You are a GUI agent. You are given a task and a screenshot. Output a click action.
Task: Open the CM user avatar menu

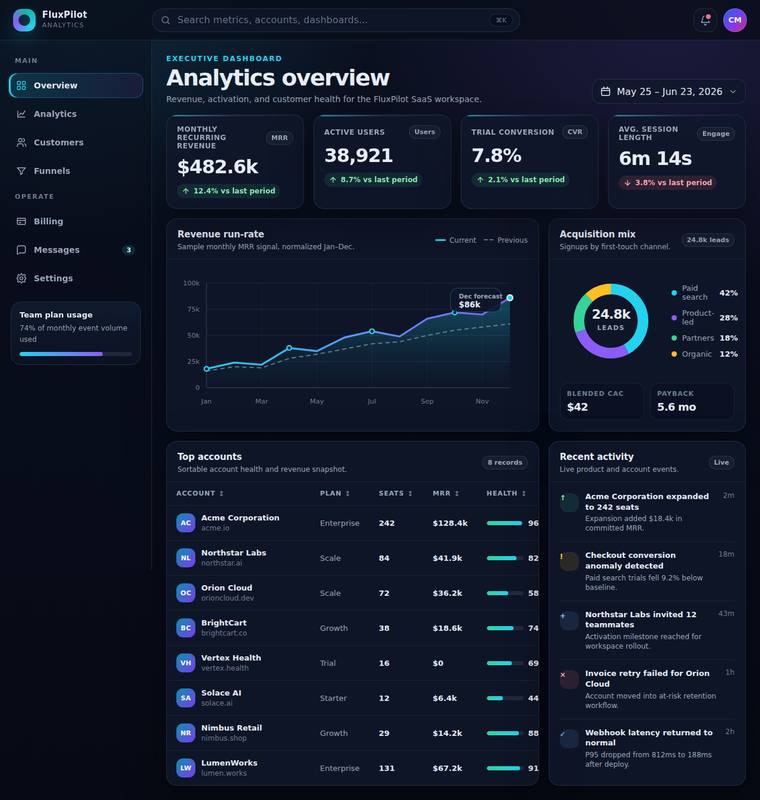(x=735, y=20)
